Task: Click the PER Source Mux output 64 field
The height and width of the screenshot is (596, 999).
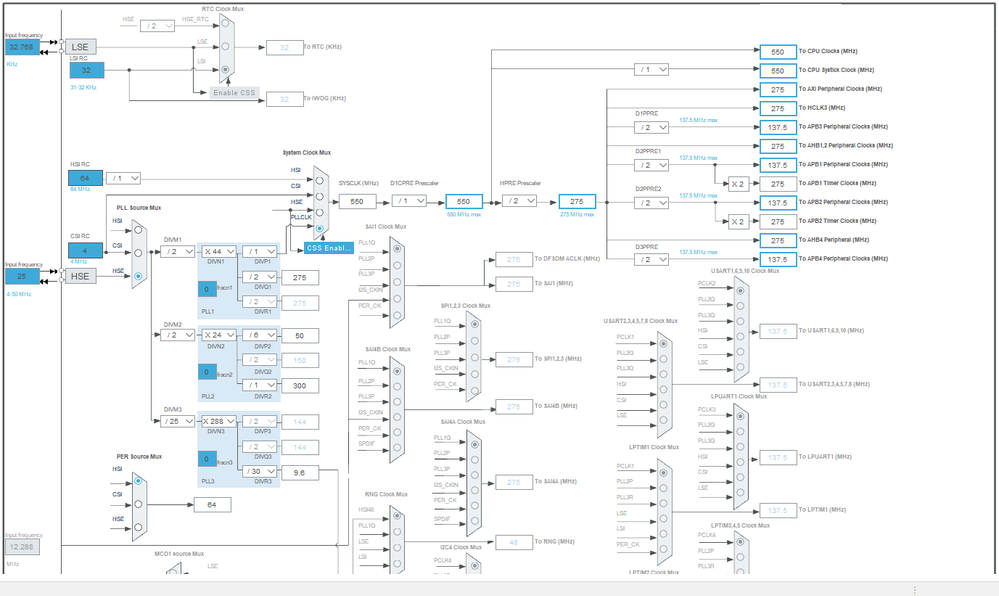Action: click(x=212, y=505)
